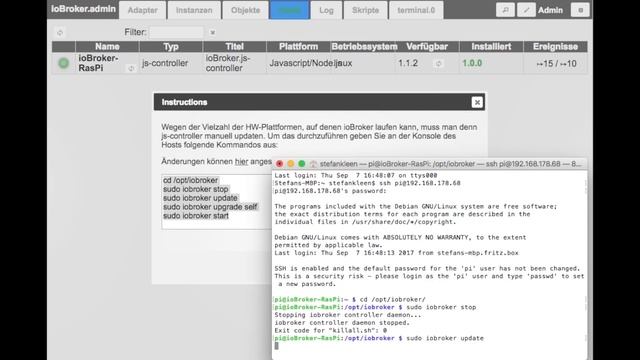Click the pencil edit icon beside Admin
Screen dimensions: 640x360
click(x=526, y=10)
